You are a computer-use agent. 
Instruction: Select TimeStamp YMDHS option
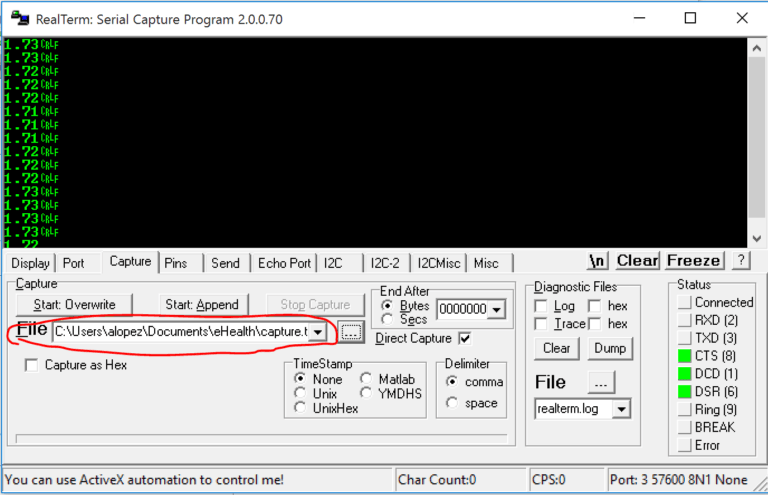coord(366,393)
